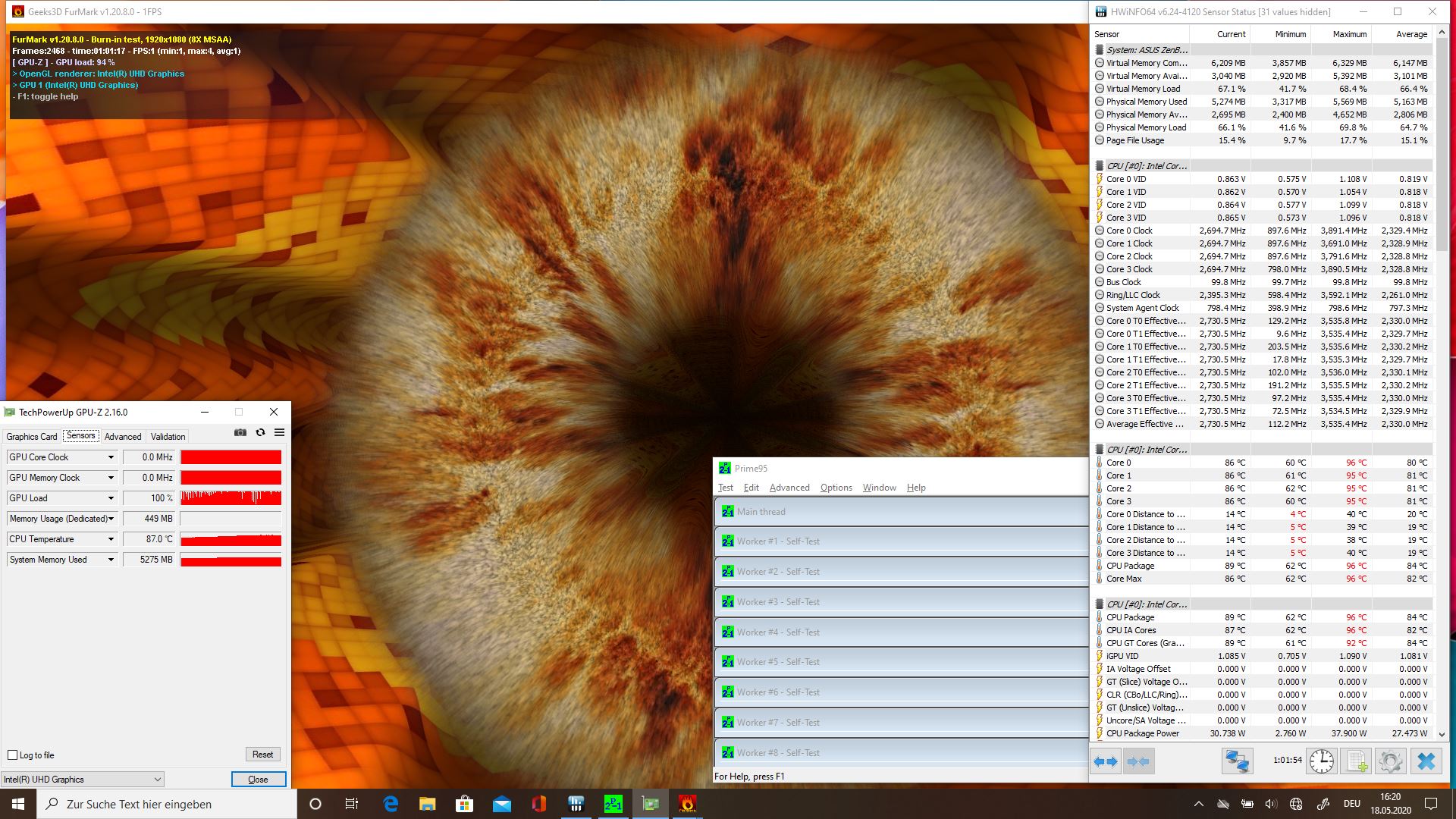Click the GPU-Z refresh icon
The width and height of the screenshot is (1456, 819).
pyautogui.click(x=260, y=432)
